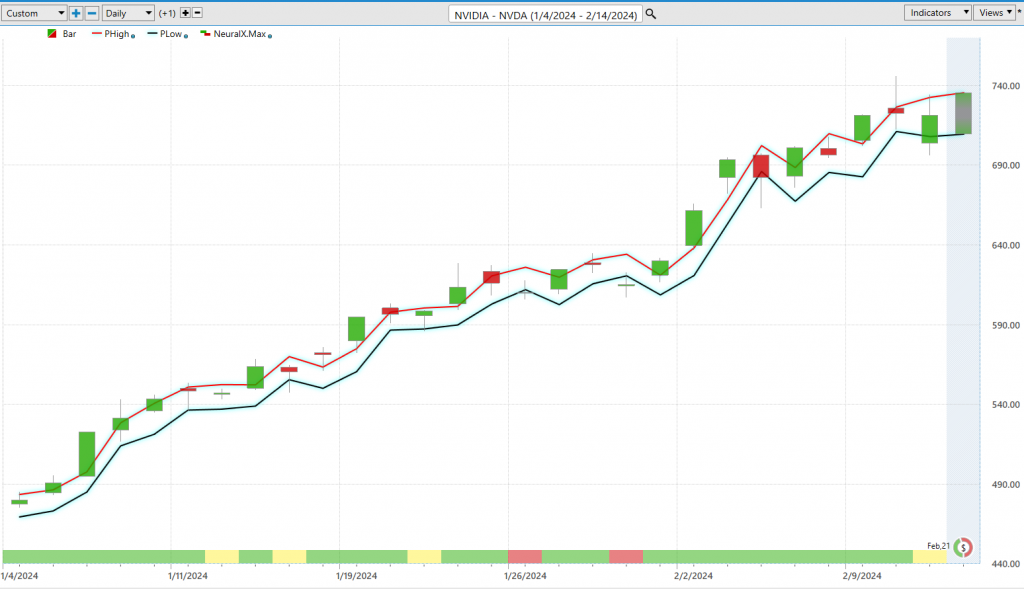This screenshot has width=1024, height=589.
Task: Click the settings dot next to PLow
Action: pos(186,36)
